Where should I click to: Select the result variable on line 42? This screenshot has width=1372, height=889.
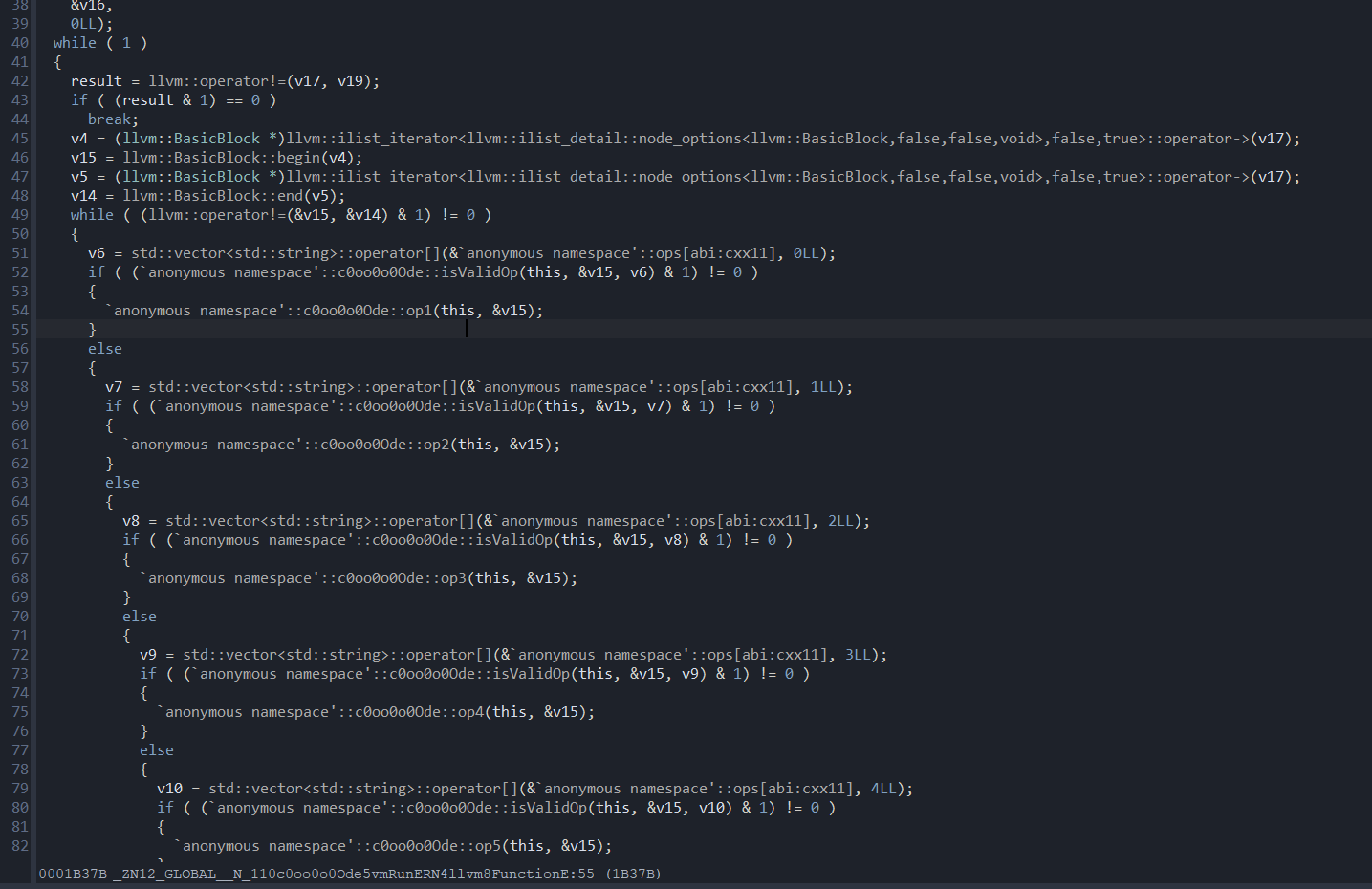pyautogui.click(x=96, y=80)
